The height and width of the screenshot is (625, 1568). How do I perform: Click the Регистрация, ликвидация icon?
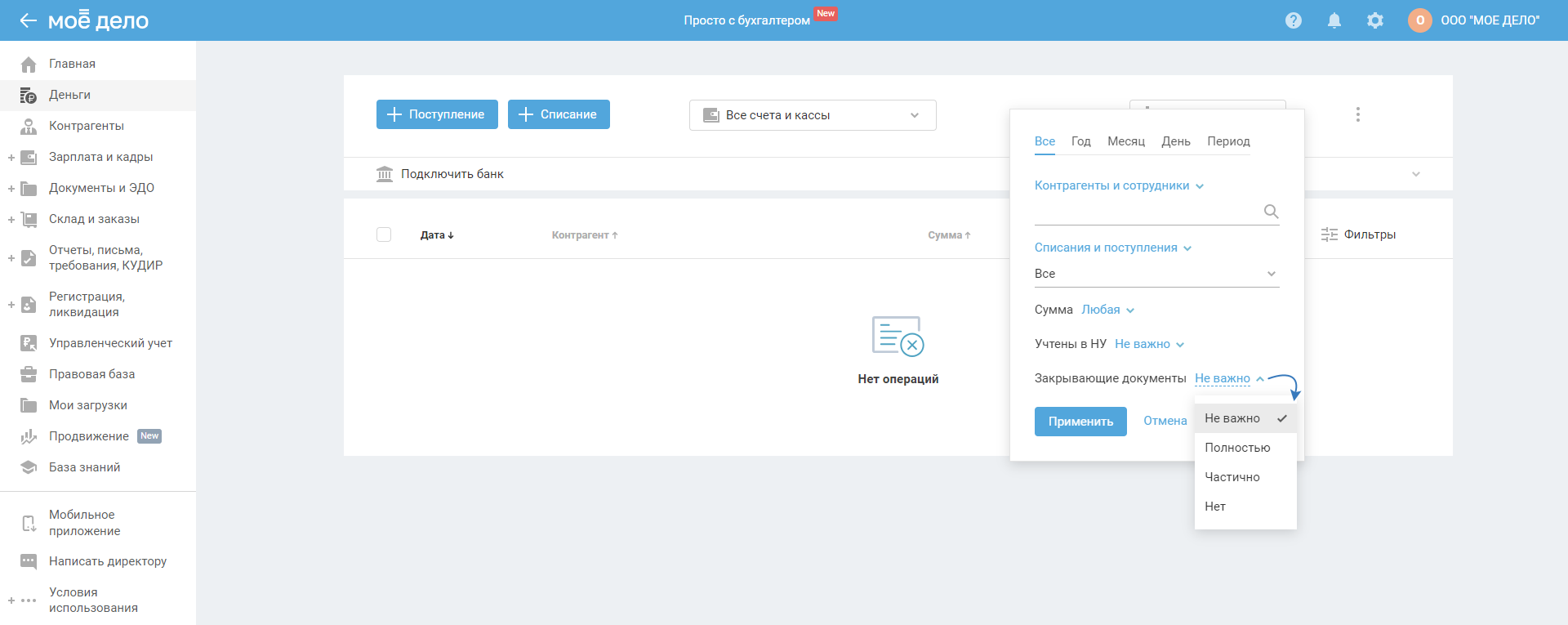[x=29, y=305]
